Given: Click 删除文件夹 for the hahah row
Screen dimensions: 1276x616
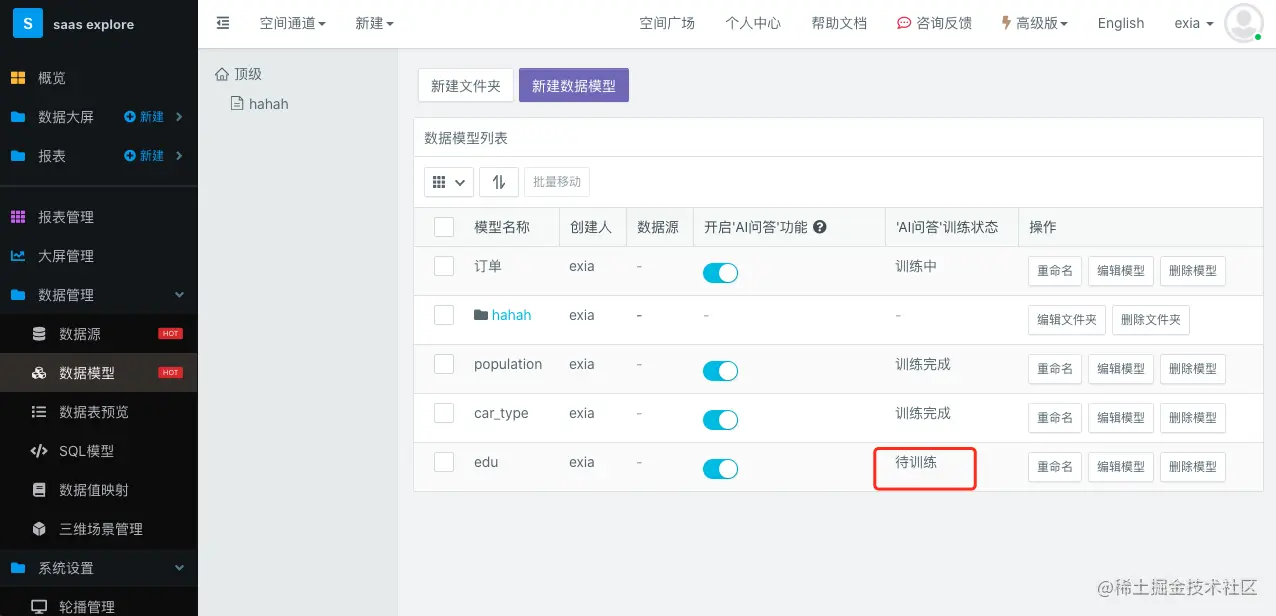Looking at the screenshot, I should [1151, 320].
